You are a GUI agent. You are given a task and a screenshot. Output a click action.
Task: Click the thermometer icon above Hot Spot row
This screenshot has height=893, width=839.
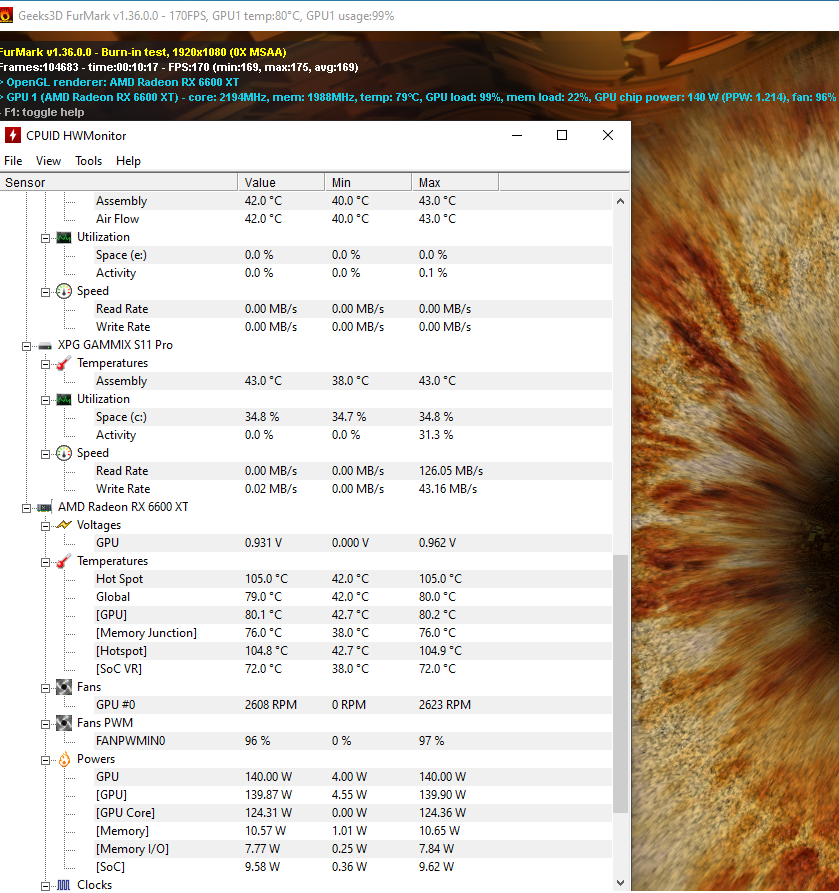pyautogui.click(x=64, y=561)
